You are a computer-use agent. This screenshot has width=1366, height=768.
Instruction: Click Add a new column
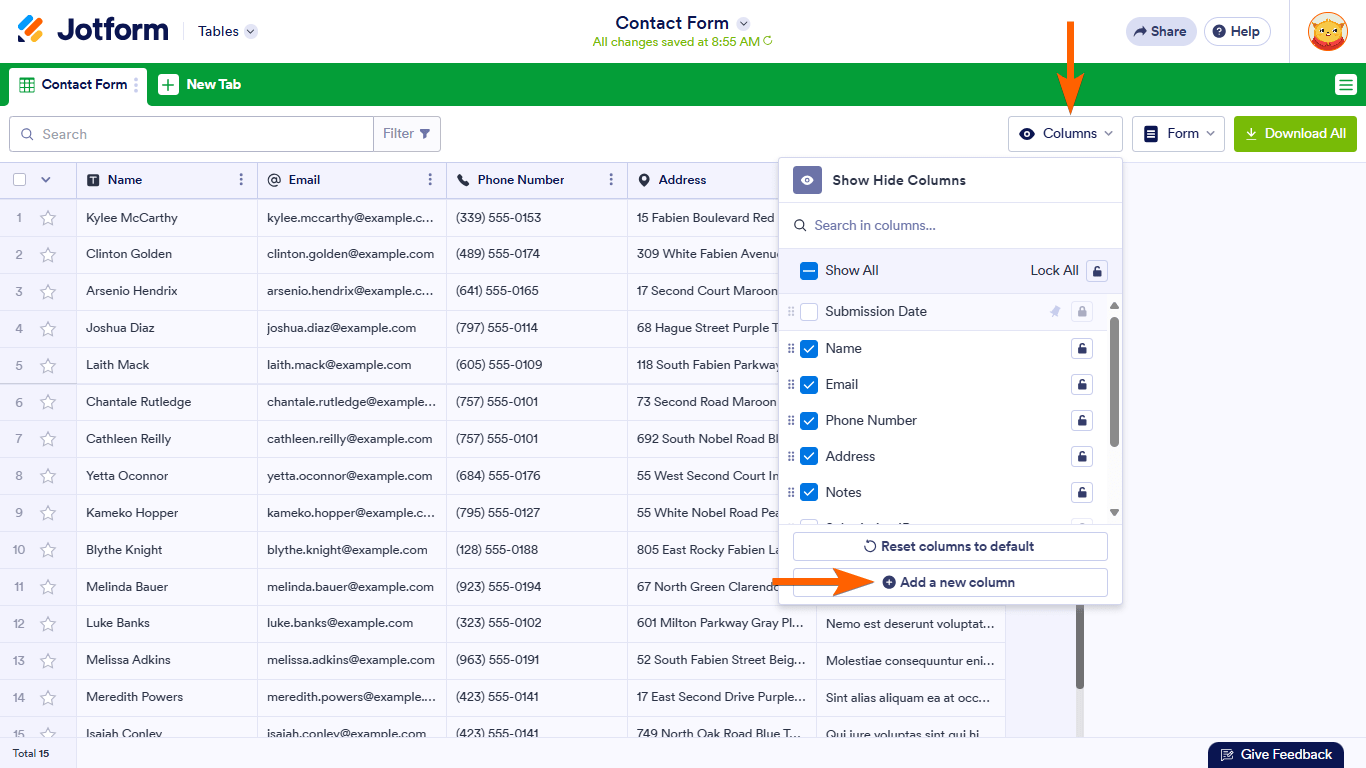pyautogui.click(x=949, y=583)
